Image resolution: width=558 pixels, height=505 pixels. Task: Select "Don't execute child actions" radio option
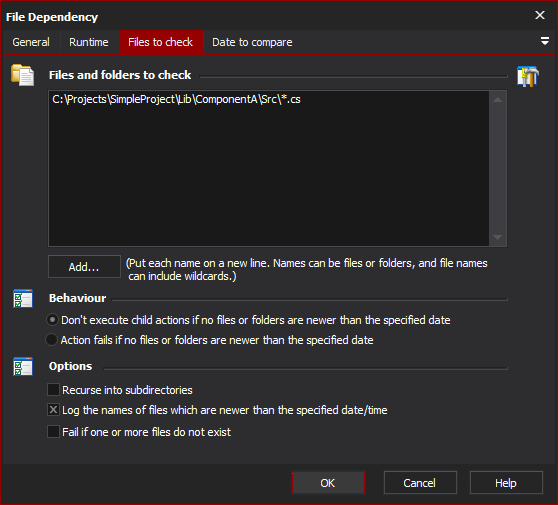click(52, 320)
